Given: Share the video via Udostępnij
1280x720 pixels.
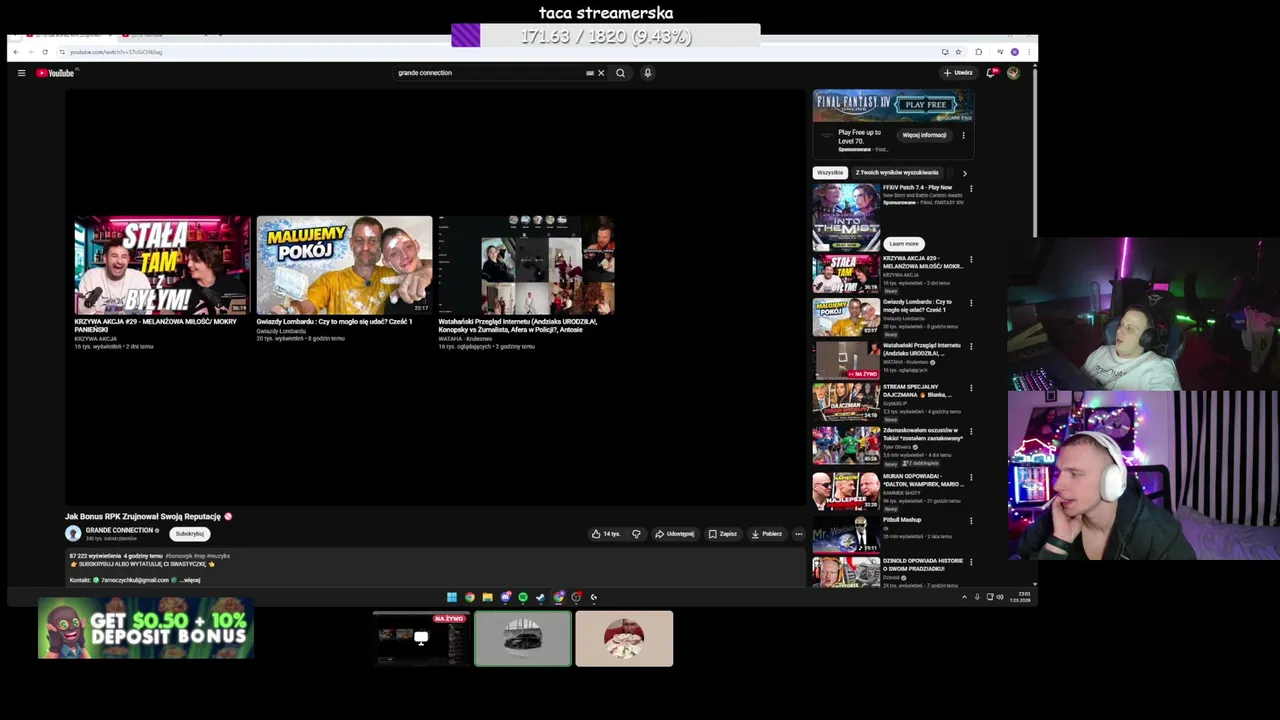Looking at the screenshot, I should [x=675, y=534].
